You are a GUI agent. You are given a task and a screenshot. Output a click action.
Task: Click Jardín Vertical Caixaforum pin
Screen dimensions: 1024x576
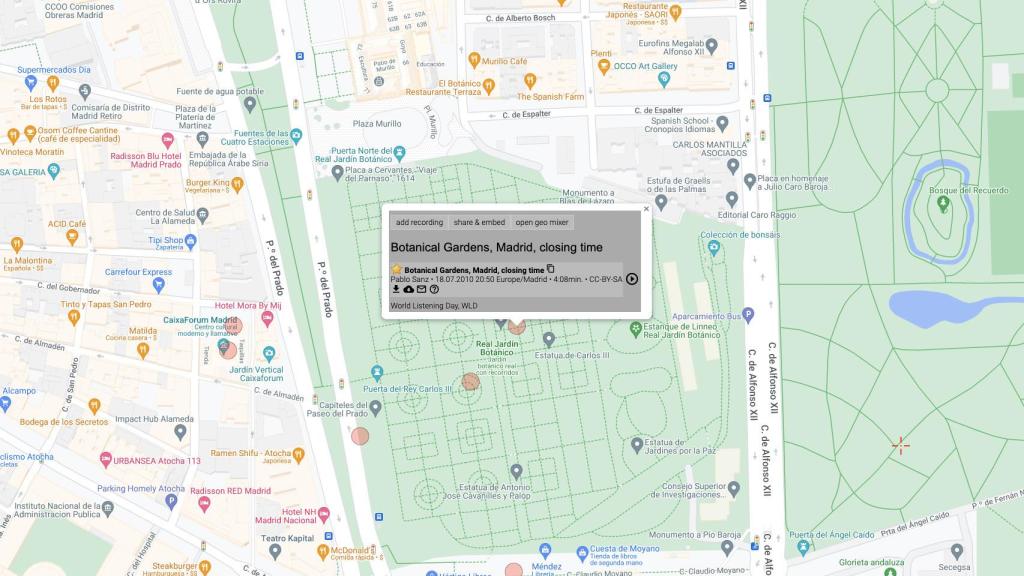(x=269, y=354)
